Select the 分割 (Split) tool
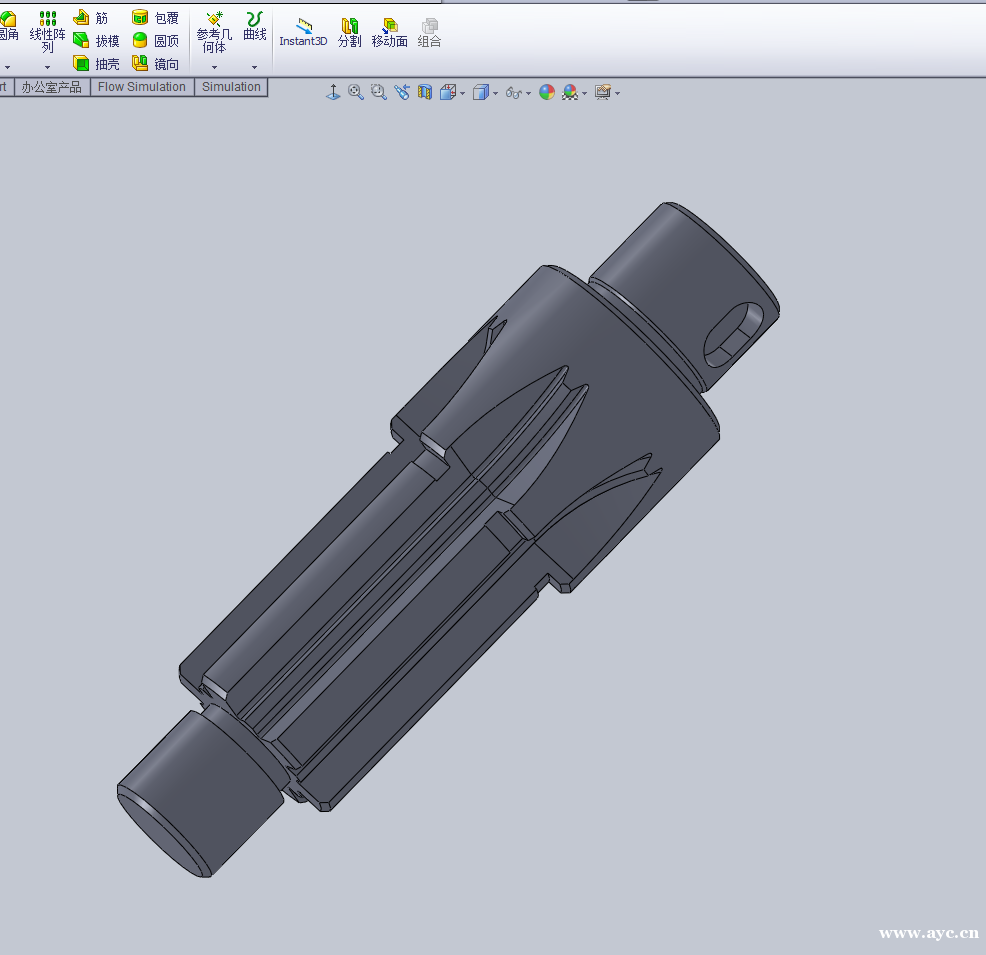 [349, 33]
